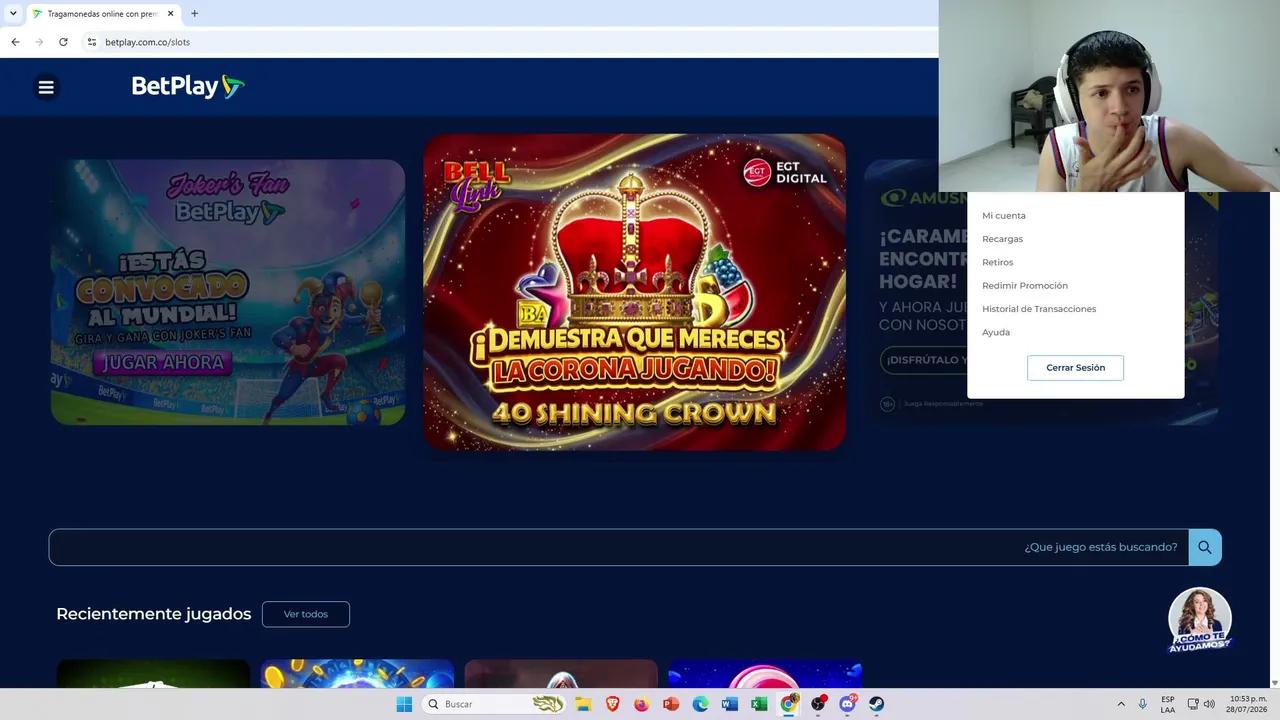The height and width of the screenshot is (720, 1280).
Task: Go back in the browser
Action: [15, 42]
